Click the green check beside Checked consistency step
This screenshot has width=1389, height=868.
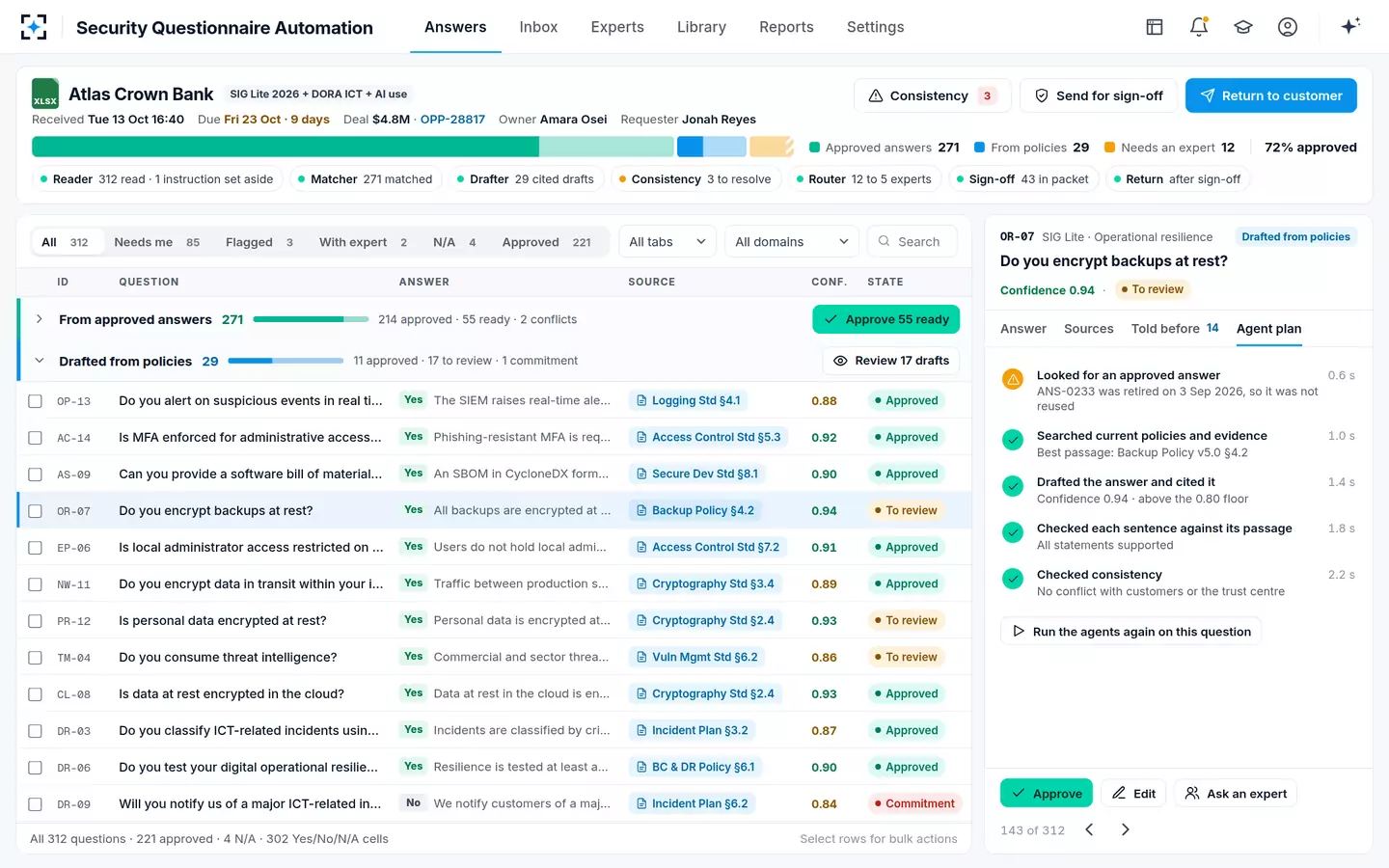click(x=1013, y=579)
